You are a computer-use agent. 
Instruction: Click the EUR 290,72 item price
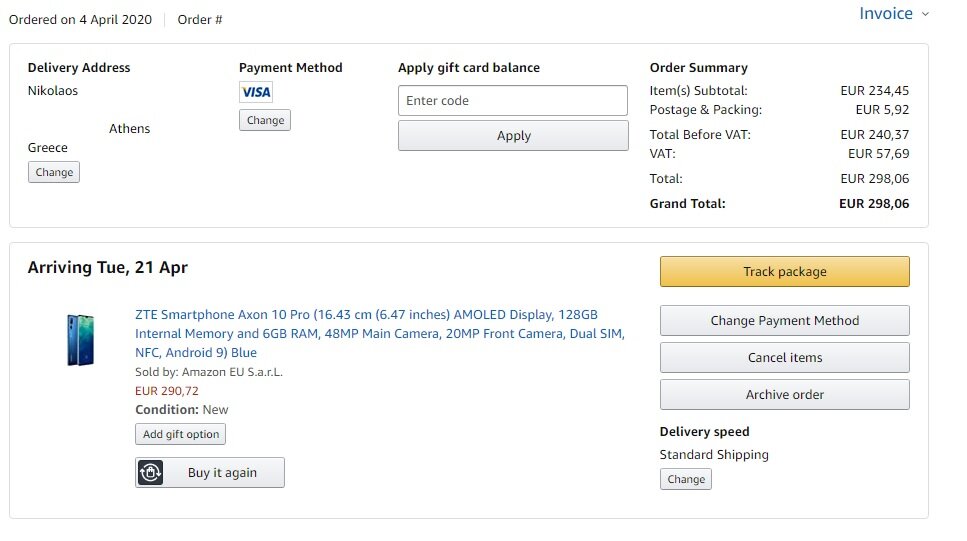167,391
